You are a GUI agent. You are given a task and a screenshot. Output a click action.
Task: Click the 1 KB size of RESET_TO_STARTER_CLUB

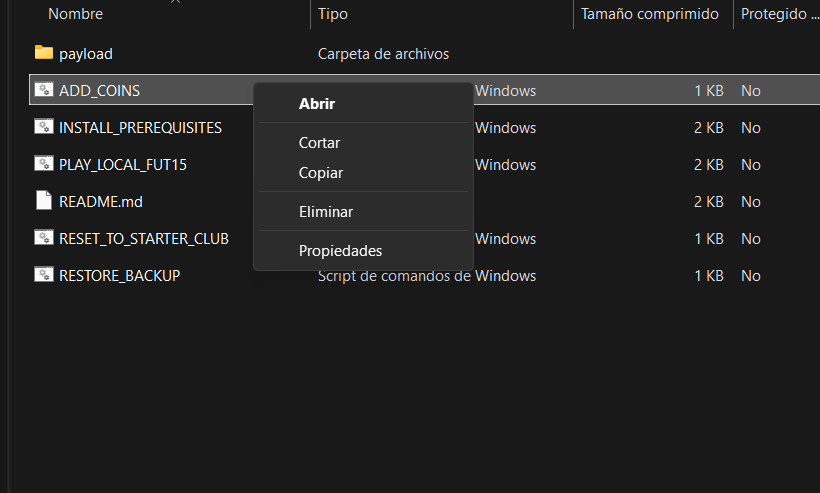coord(709,239)
